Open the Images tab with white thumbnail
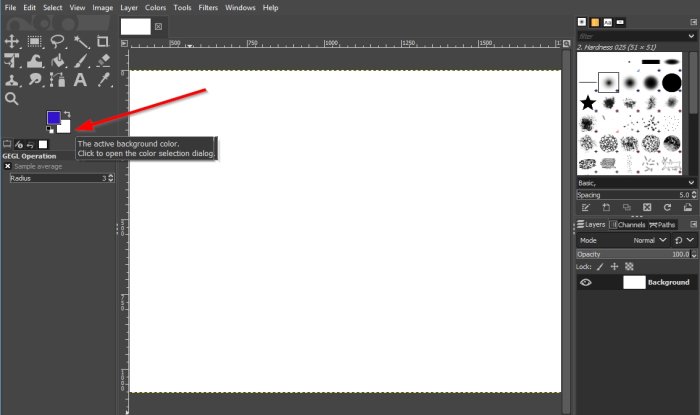The image size is (700, 415). 43,144
